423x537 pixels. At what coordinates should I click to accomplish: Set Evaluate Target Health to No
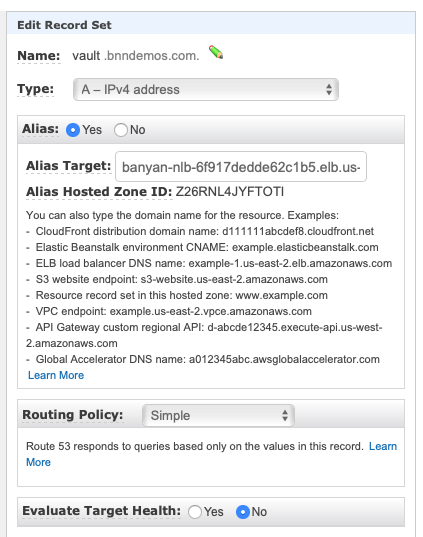pyautogui.click(x=243, y=512)
